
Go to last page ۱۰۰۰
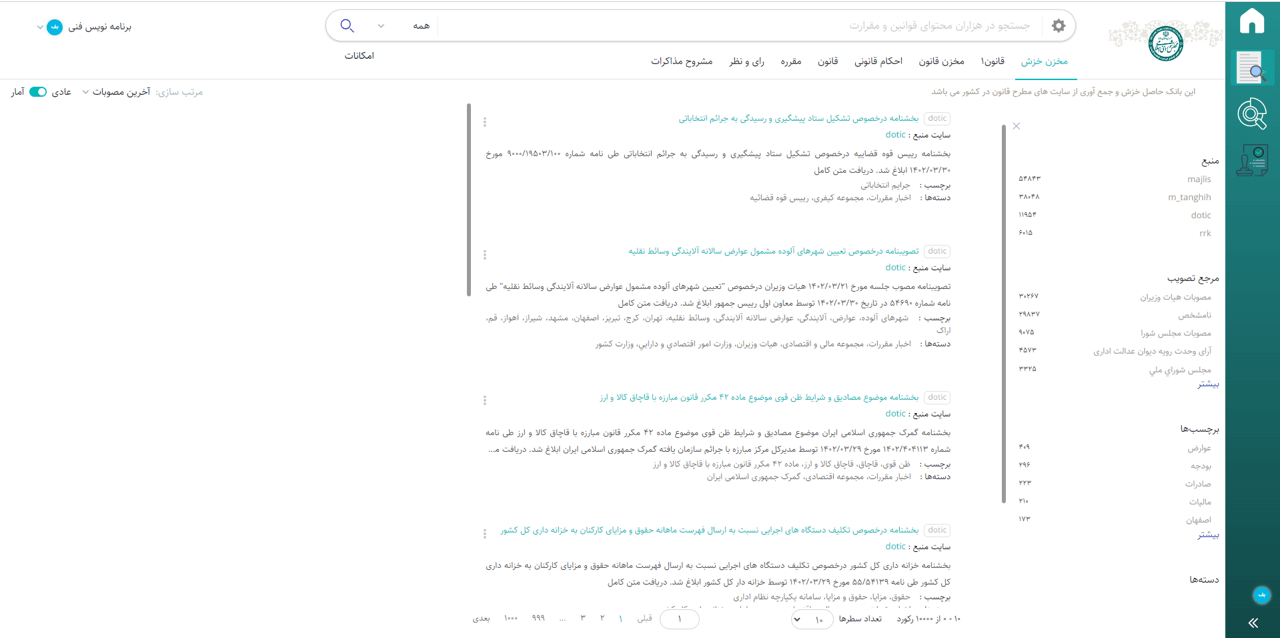[511, 619]
